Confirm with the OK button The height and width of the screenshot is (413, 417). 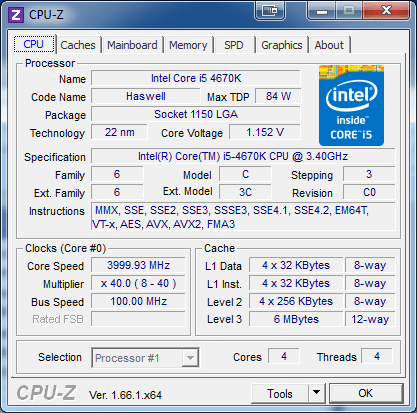point(366,393)
